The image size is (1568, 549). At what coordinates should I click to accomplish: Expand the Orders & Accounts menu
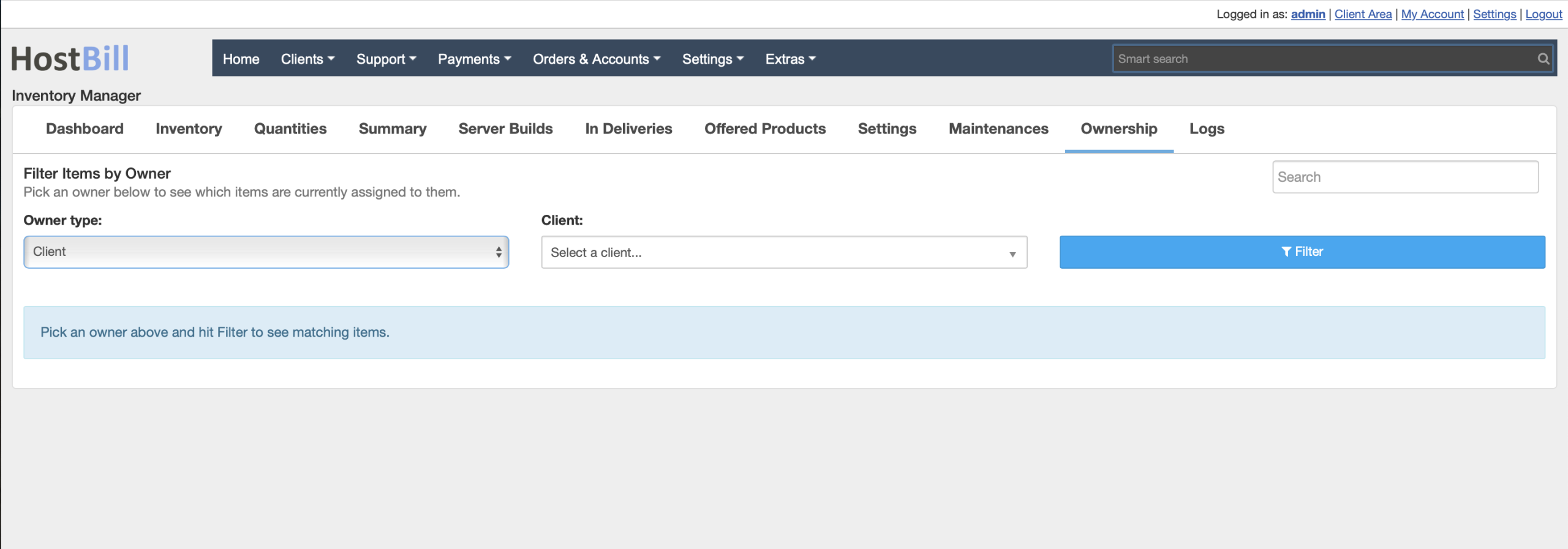coord(597,59)
